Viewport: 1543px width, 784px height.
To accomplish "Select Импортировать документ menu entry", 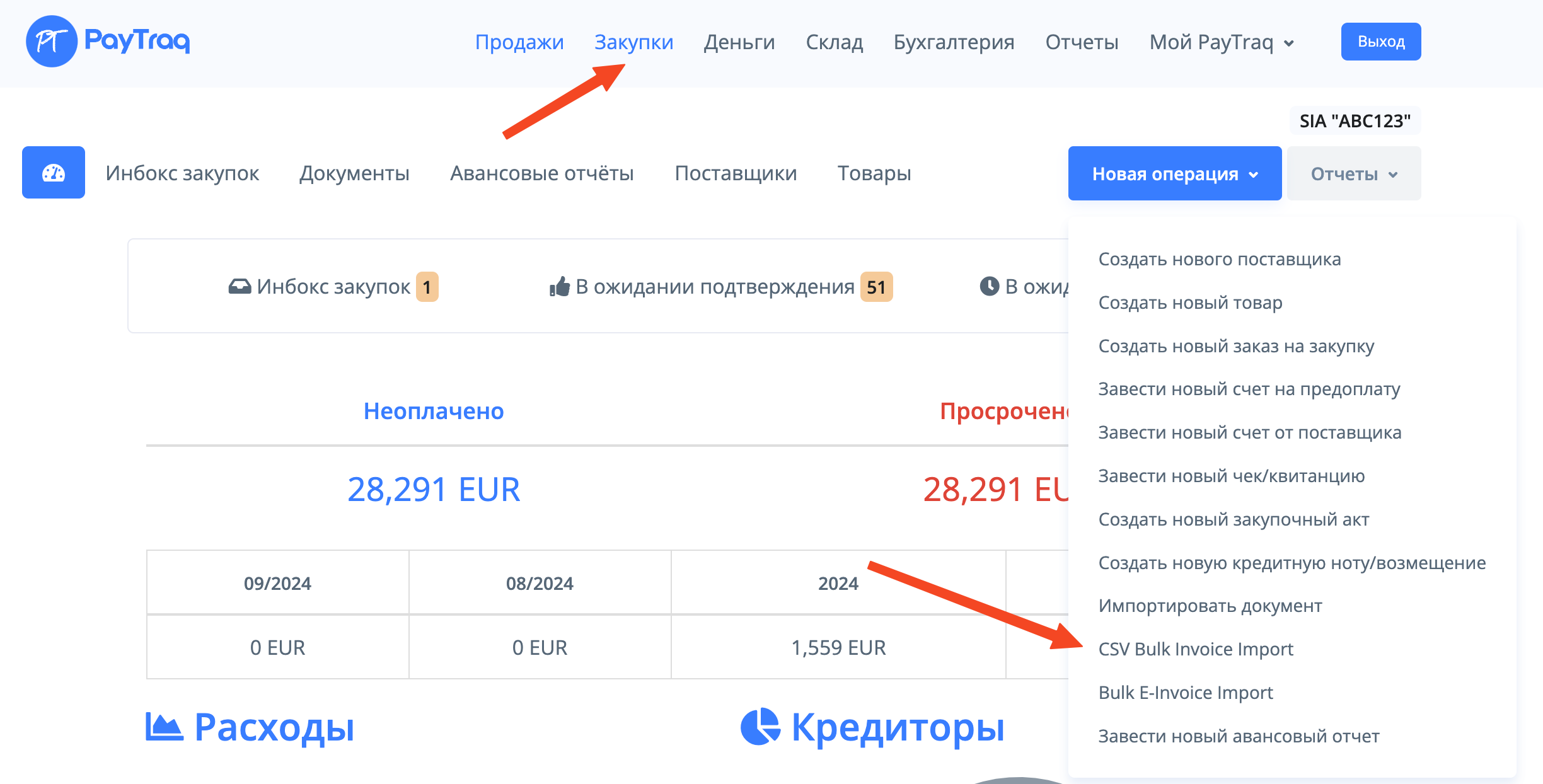I will click(1210, 606).
